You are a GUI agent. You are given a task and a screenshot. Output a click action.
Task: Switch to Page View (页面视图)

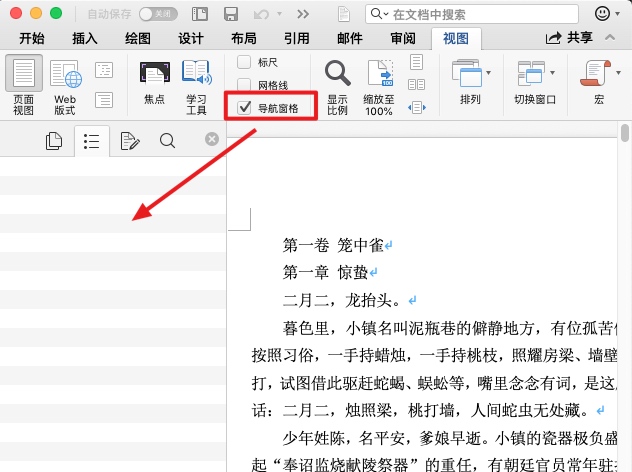[x=24, y=85]
